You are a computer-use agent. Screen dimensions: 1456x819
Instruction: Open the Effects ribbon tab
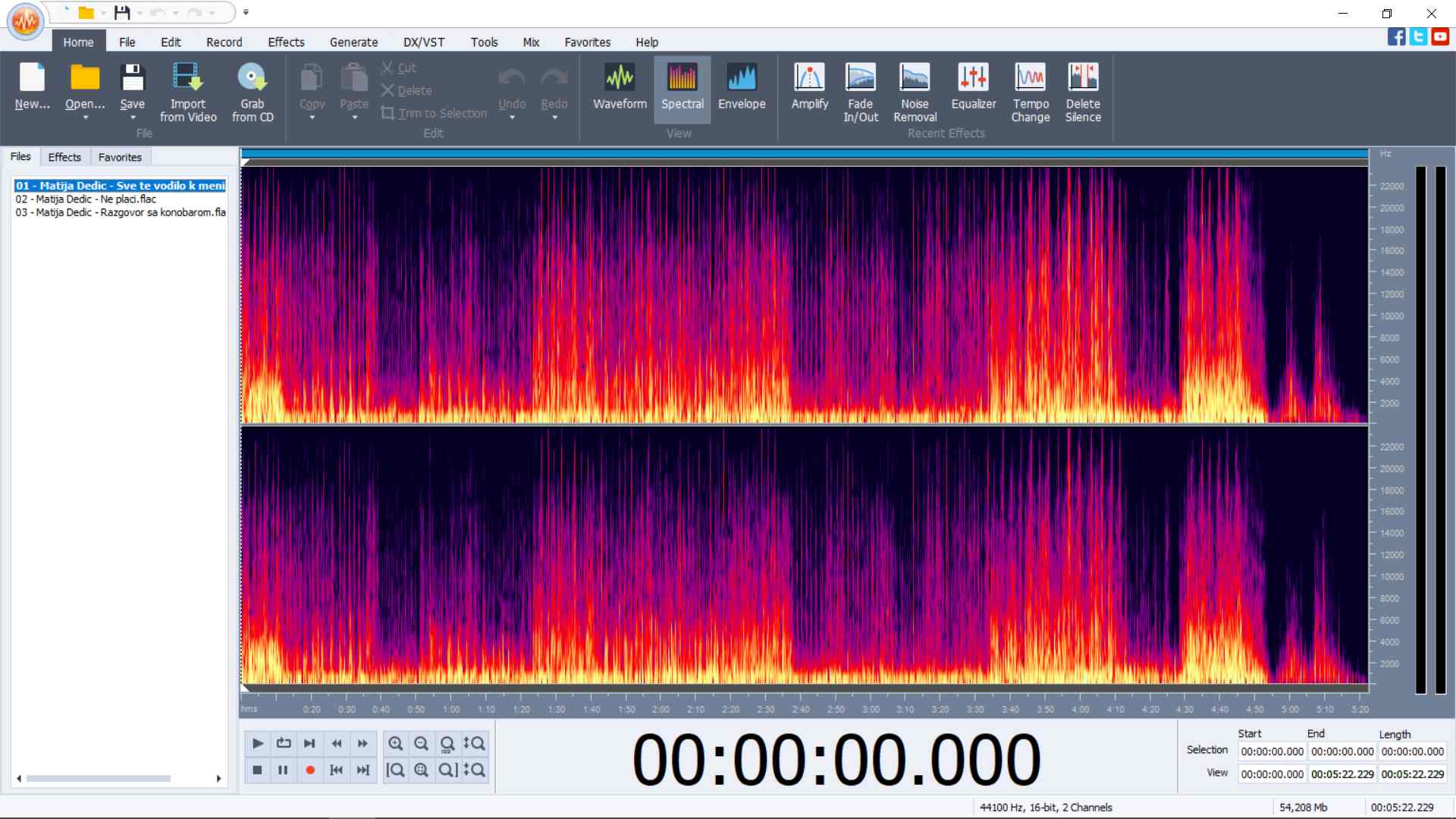click(286, 42)
